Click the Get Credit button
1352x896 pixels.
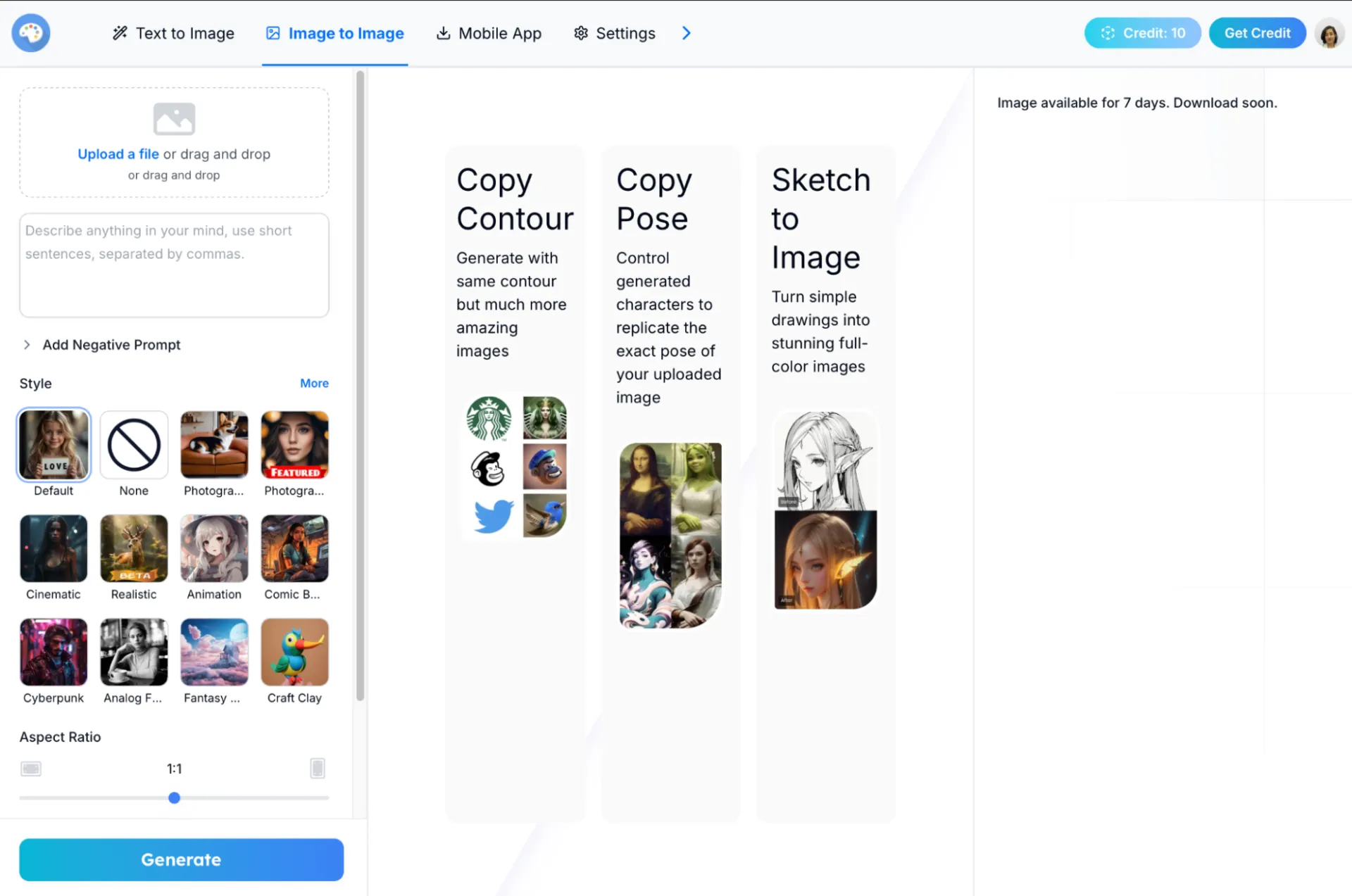click(1257, 33)
